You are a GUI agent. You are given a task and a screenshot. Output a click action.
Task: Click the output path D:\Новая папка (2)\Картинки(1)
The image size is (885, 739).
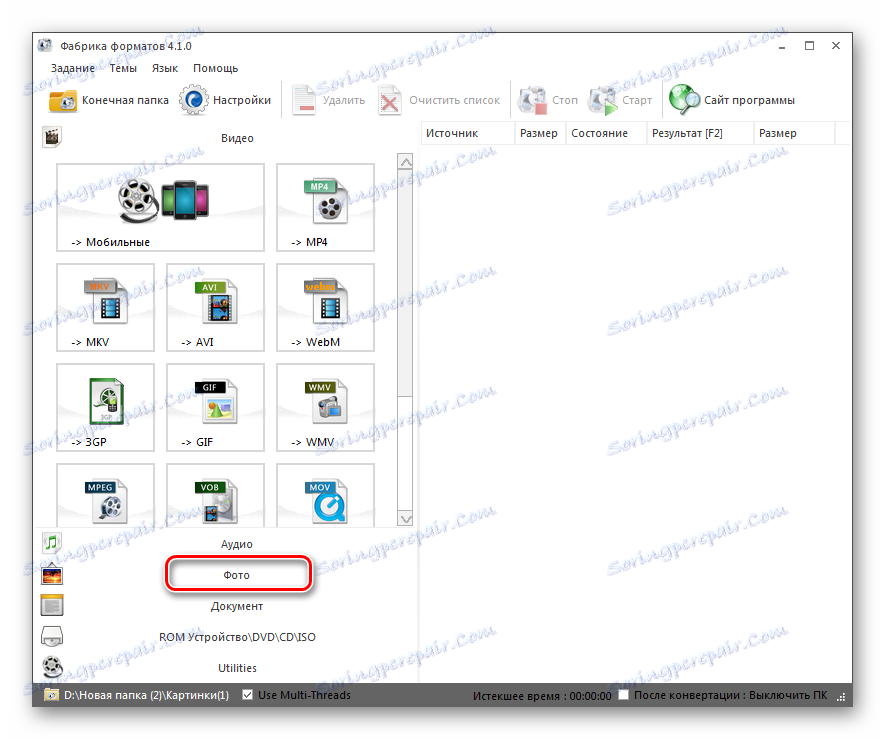tap(146, 696)
